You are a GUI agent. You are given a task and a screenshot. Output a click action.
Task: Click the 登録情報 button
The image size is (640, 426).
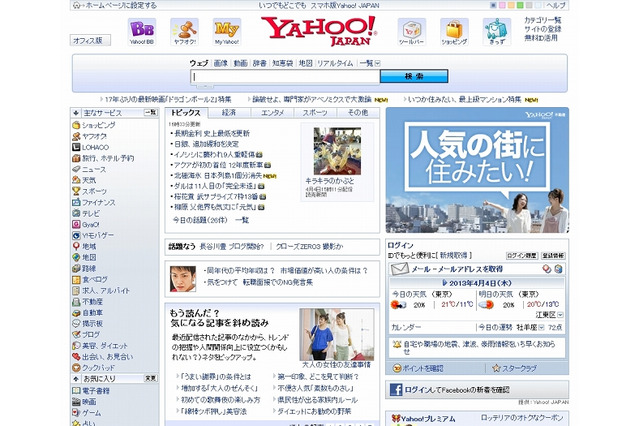(x=553, y=256)
